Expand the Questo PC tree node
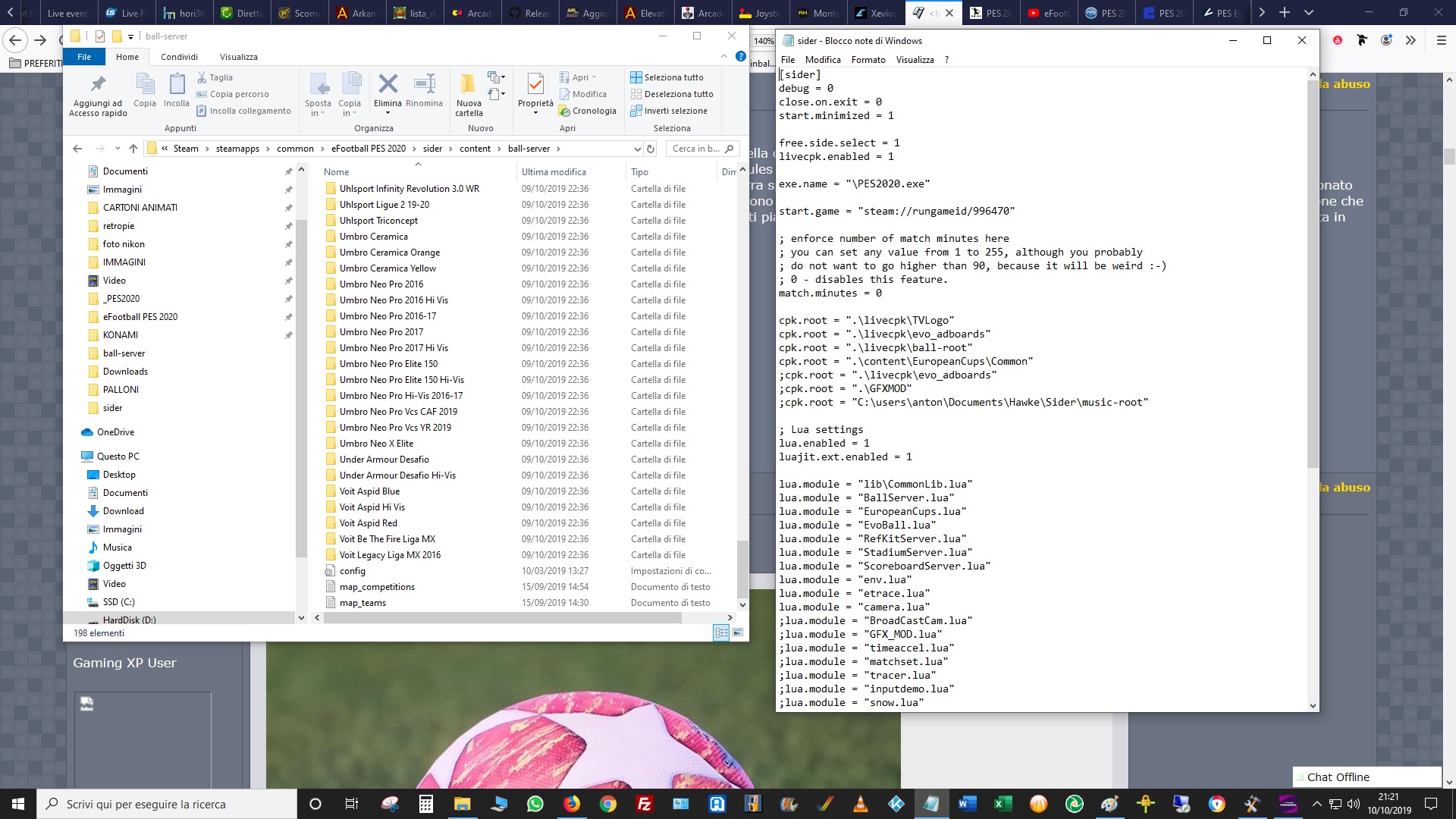The image size is (1456, 819). pos(77,457)
